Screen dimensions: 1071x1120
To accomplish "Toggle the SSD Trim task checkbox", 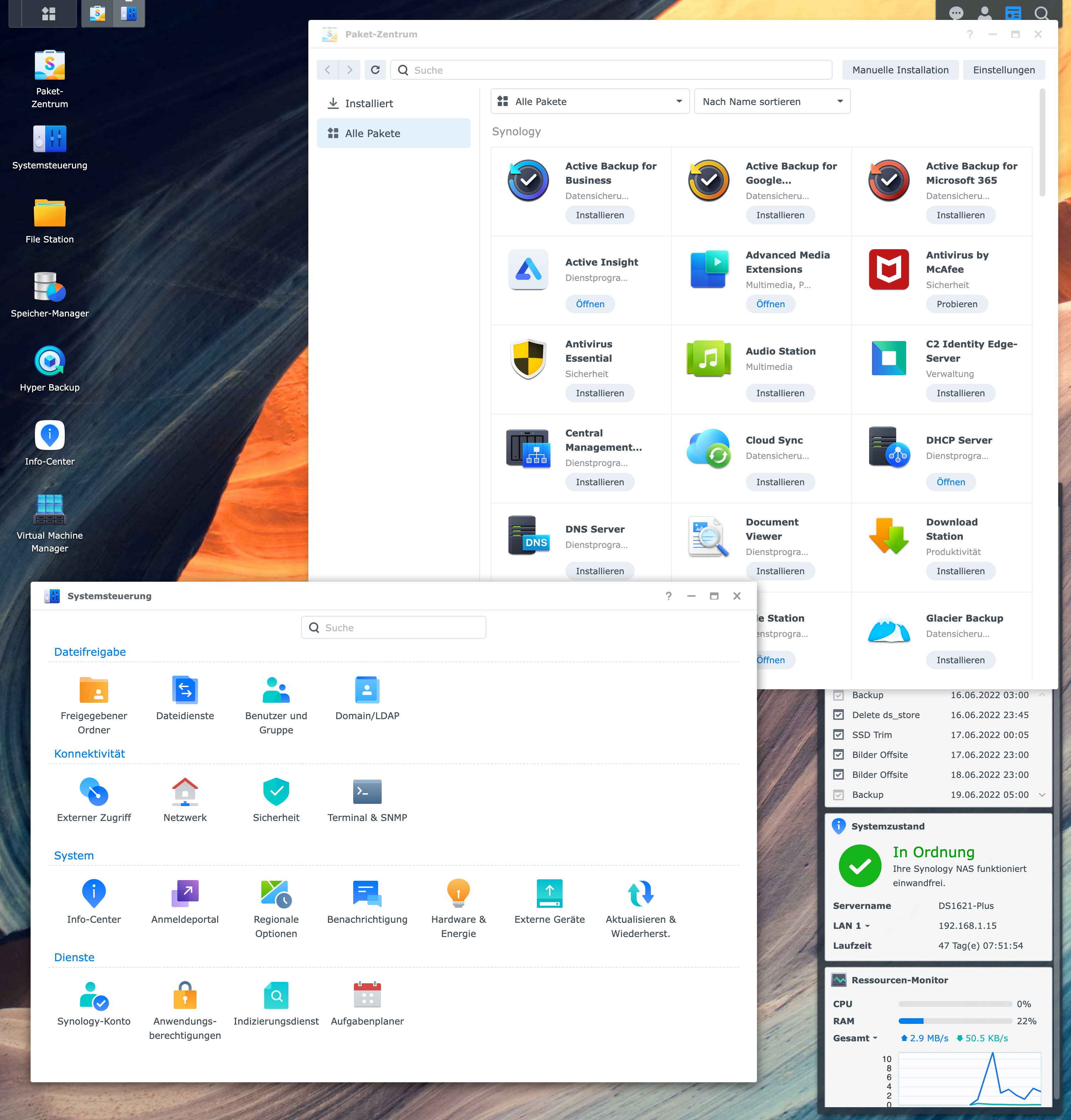I will (838, 735).
